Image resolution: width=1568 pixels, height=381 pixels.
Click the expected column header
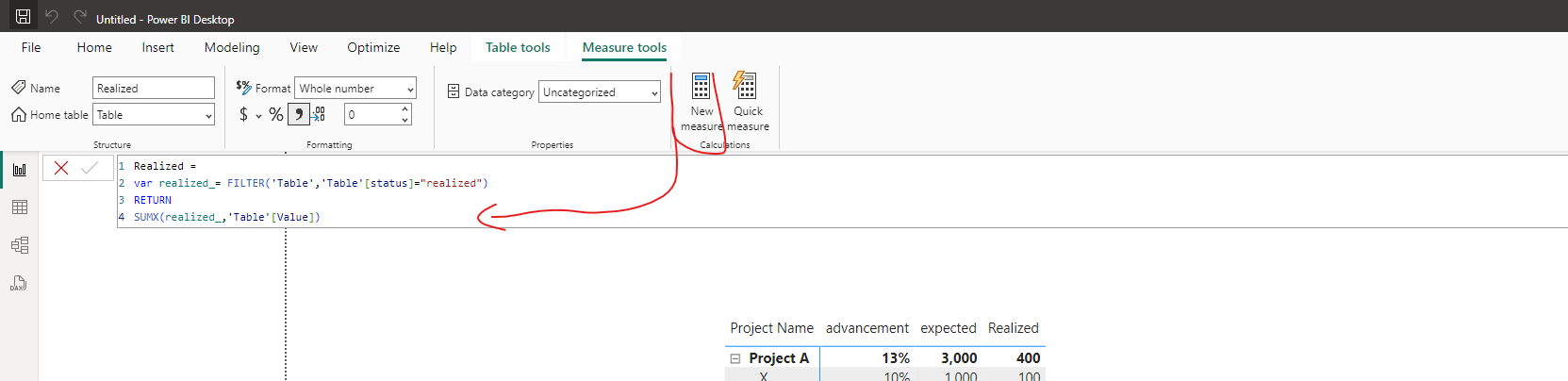[x=949, y=328]
